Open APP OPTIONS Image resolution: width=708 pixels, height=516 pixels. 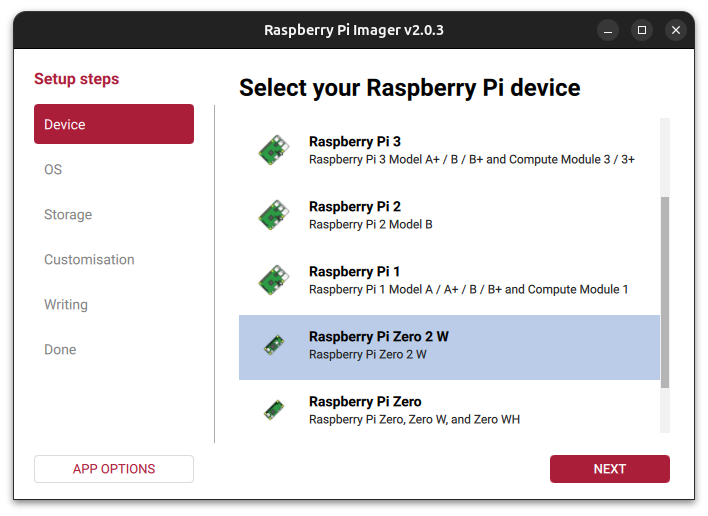pos(114,469)
